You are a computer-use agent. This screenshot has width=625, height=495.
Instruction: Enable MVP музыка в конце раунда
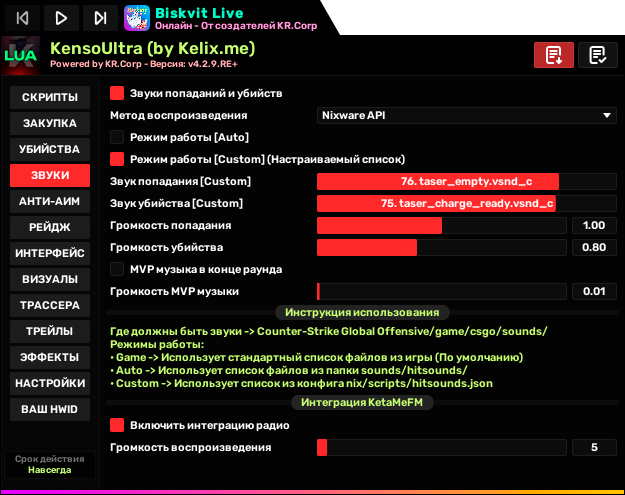117,269
